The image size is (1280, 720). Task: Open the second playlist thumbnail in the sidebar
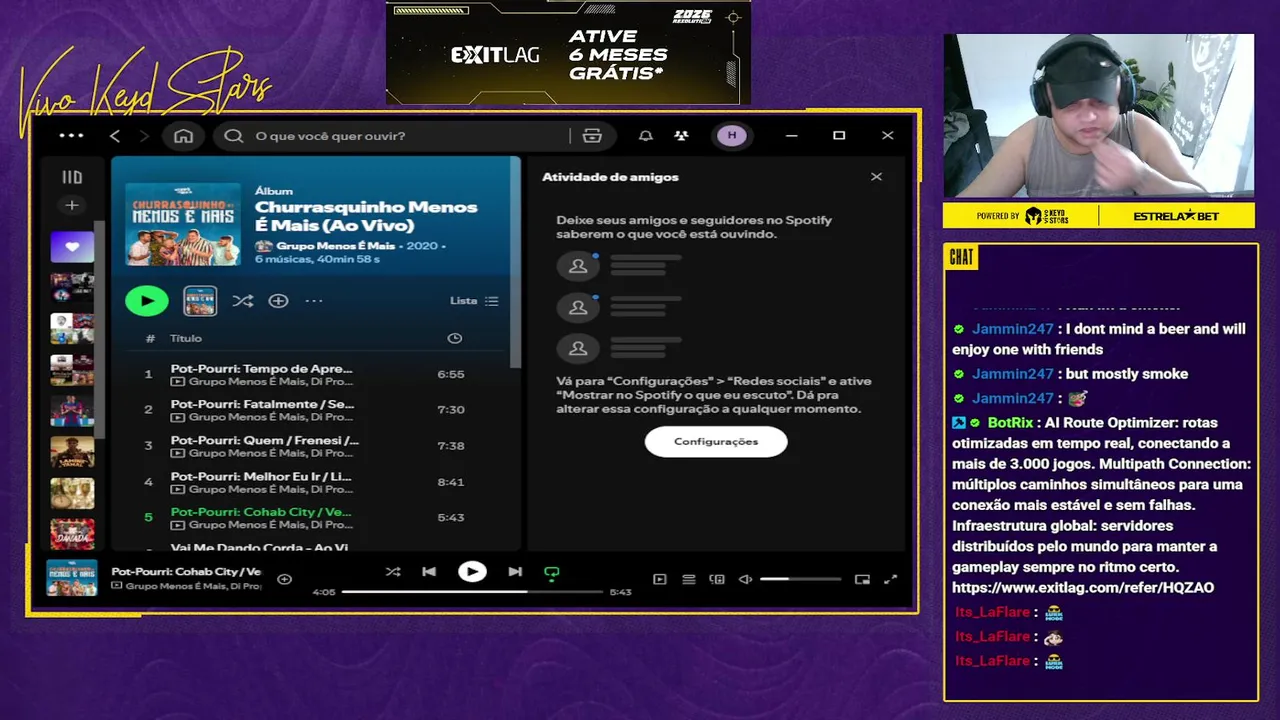click(x=72, y=288)
